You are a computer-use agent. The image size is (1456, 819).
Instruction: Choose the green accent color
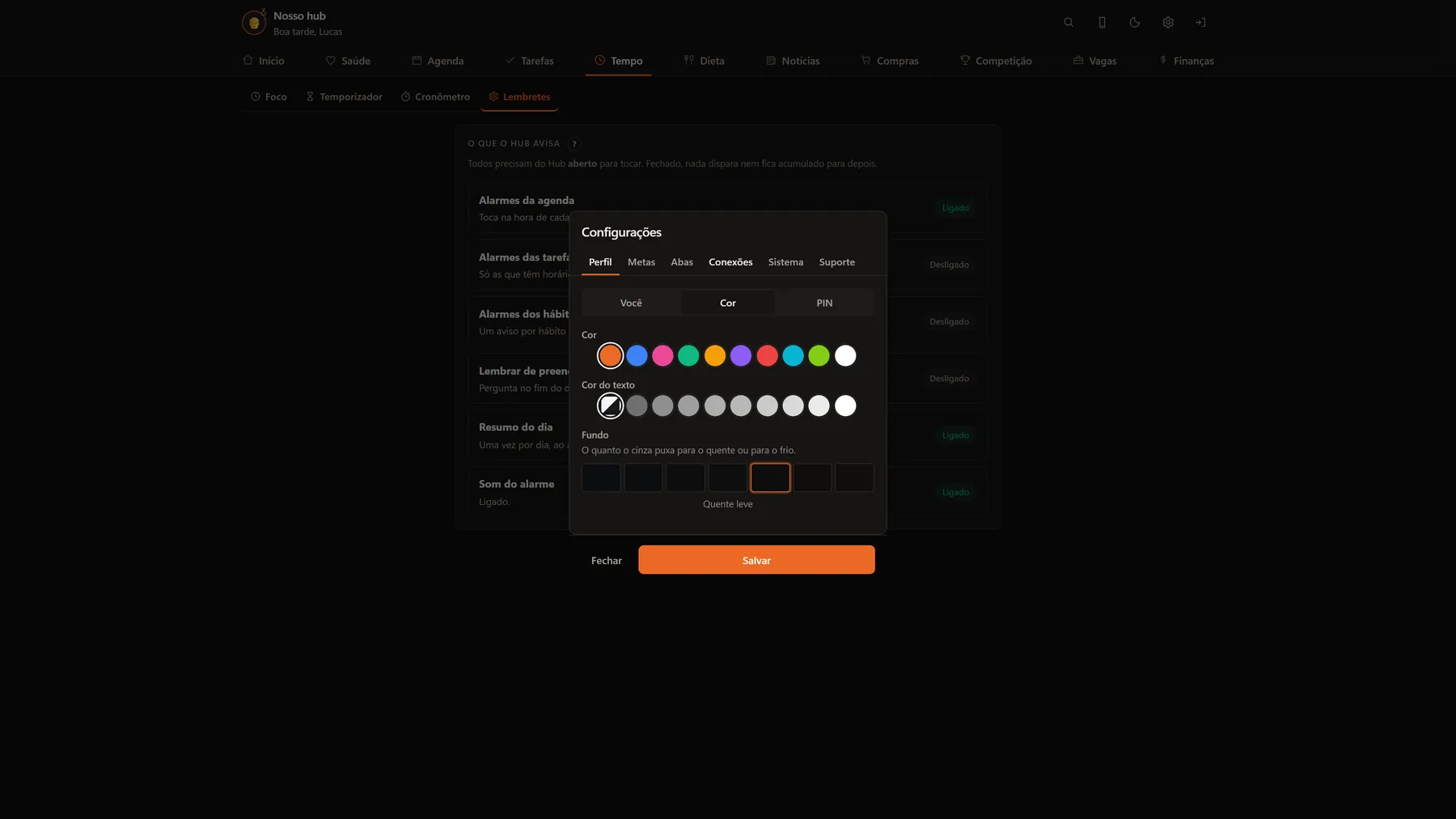pyautogui.click(x=688, y=355)
